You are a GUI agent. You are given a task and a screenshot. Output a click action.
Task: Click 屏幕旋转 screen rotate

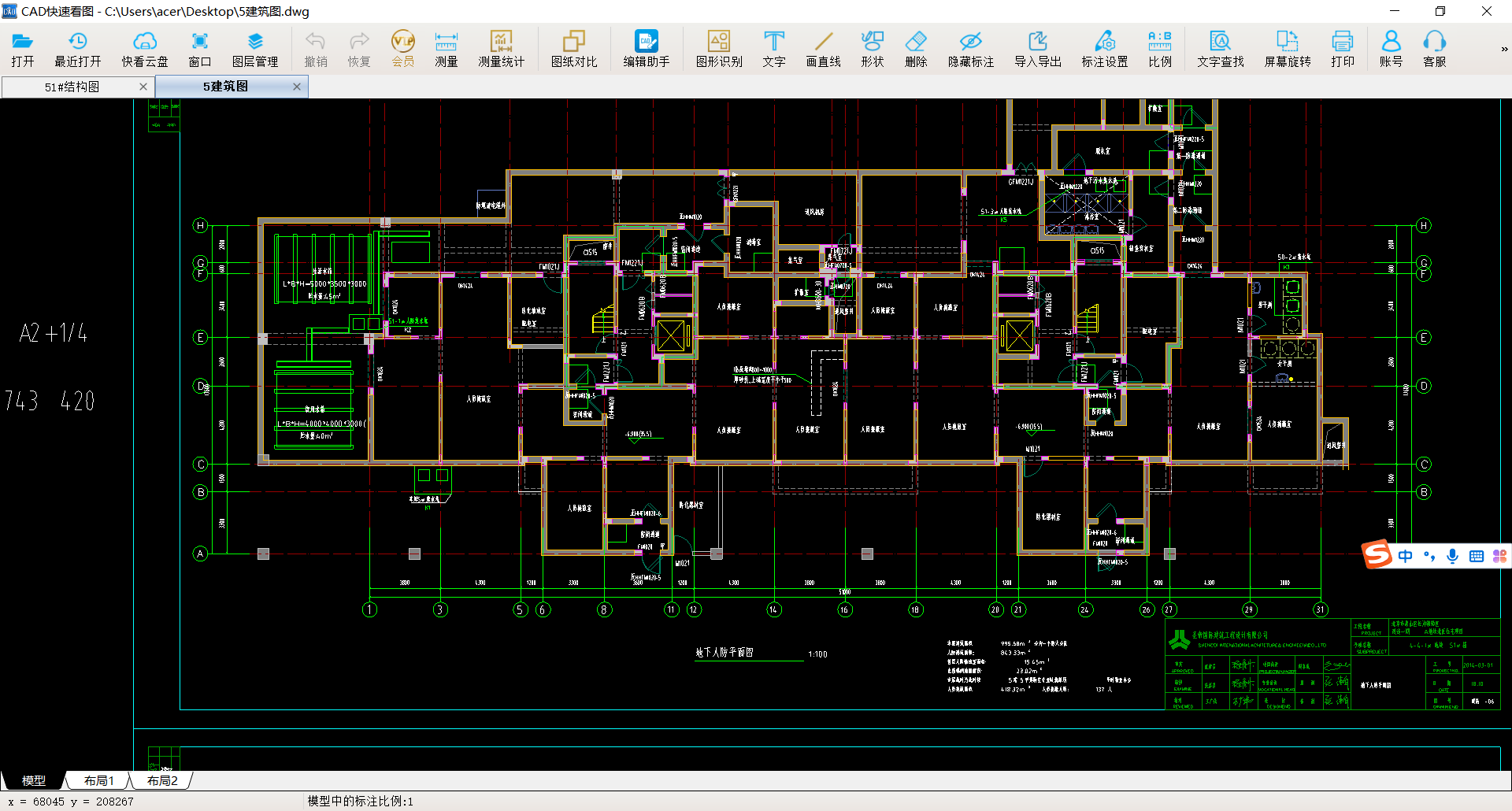(x=1288, y=50)
